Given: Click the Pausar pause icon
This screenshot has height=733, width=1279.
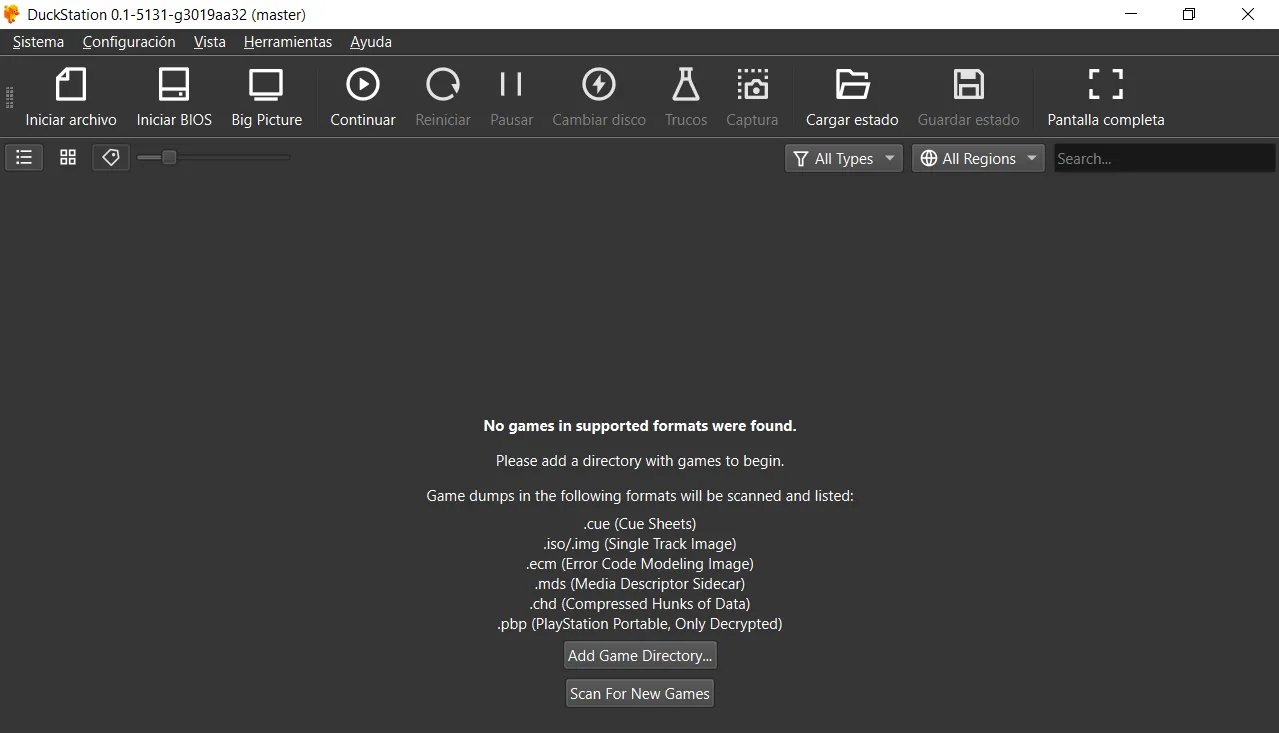Looking at the screenshot, I should [511, 85].
